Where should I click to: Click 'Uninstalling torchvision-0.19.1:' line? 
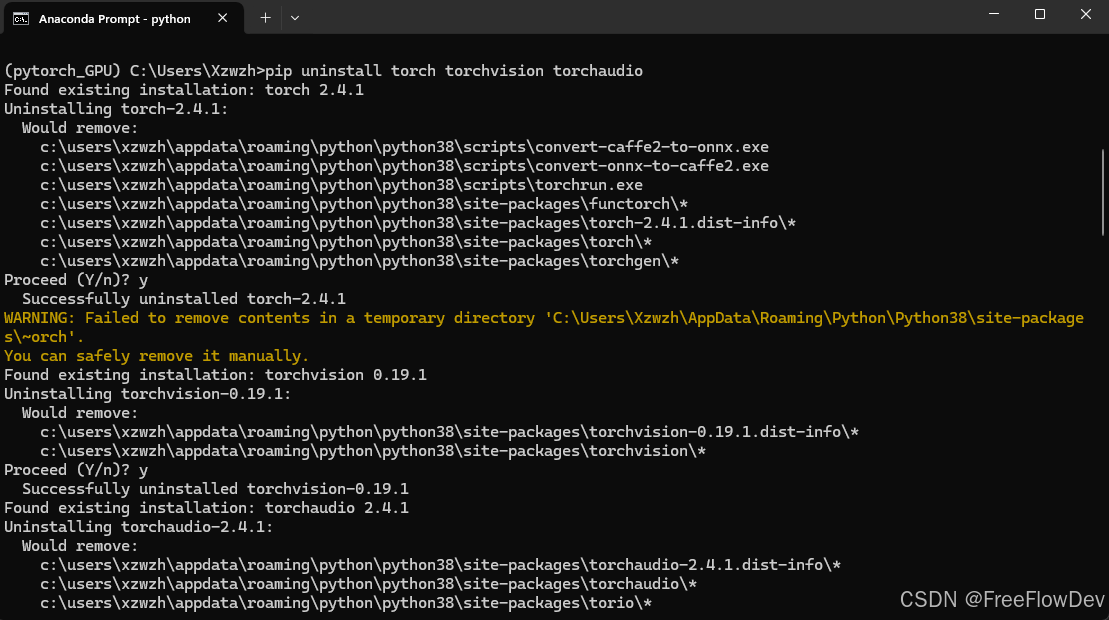147,394
